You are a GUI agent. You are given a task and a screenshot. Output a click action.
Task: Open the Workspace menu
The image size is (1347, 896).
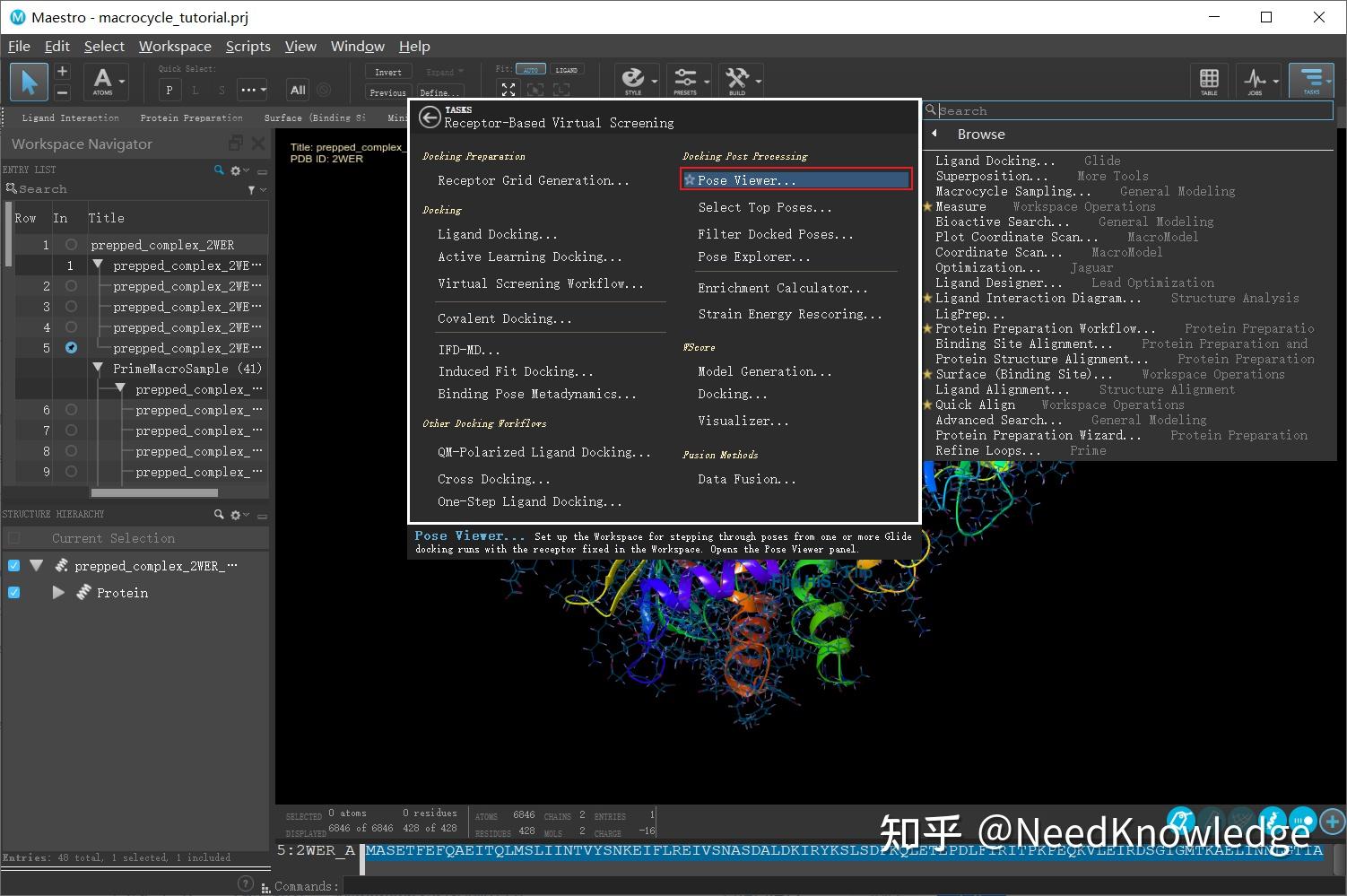(x=175, y=47)
